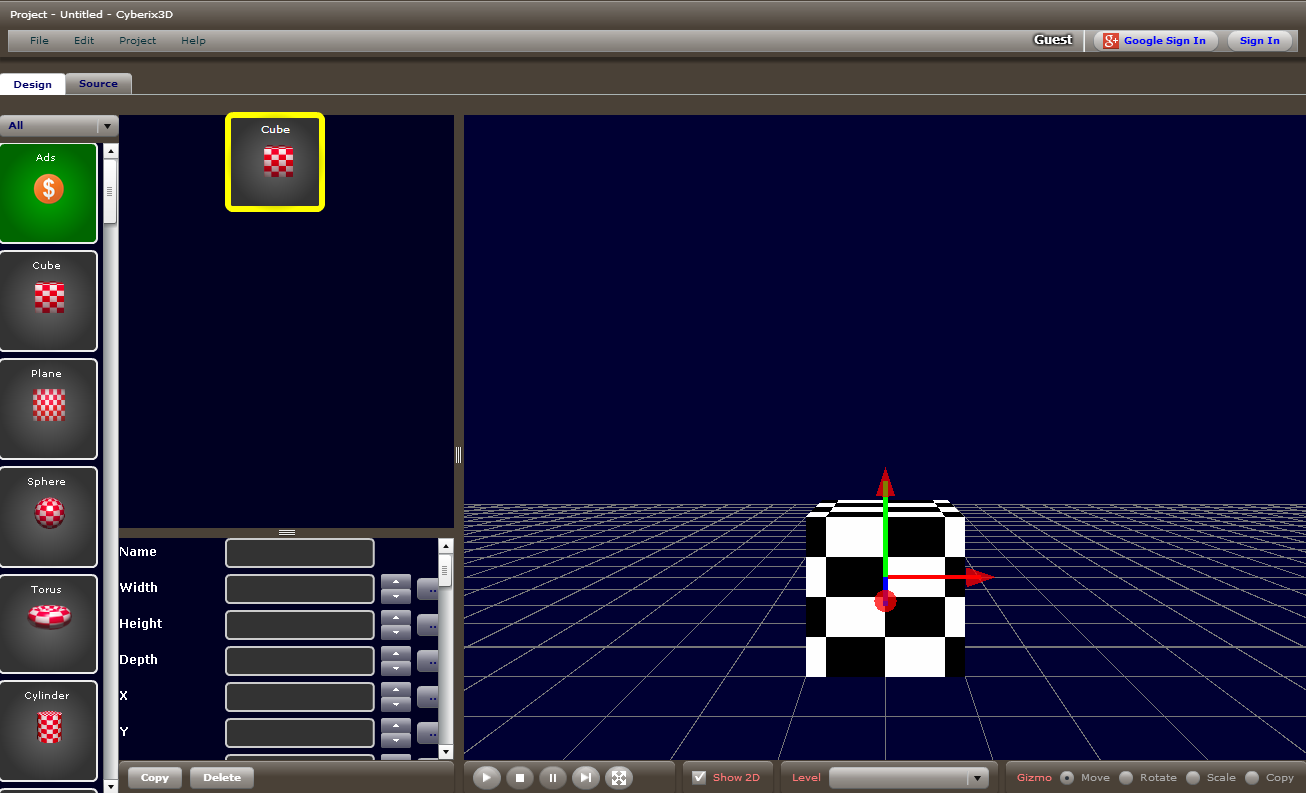Click the Name input field
The height and width of the screenshot is (793, 1306).
tap(300, 553)
